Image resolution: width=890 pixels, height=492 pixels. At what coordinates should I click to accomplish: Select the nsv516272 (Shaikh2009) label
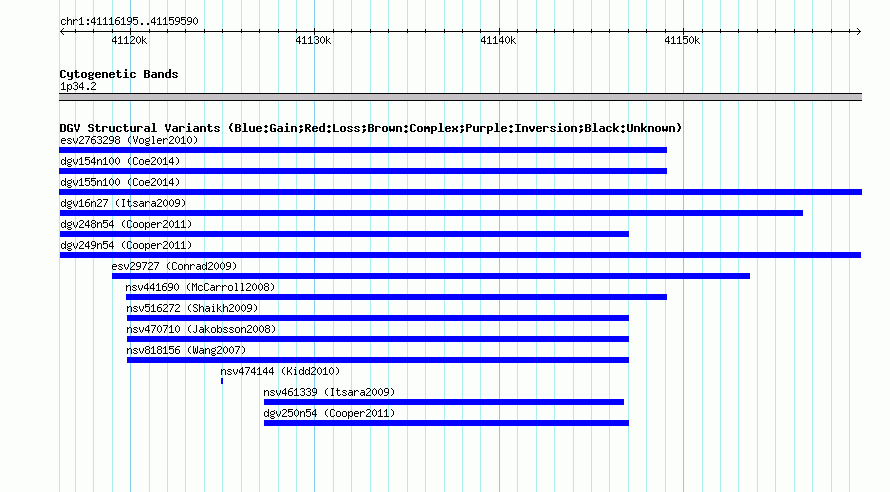[x=192, y=308]
